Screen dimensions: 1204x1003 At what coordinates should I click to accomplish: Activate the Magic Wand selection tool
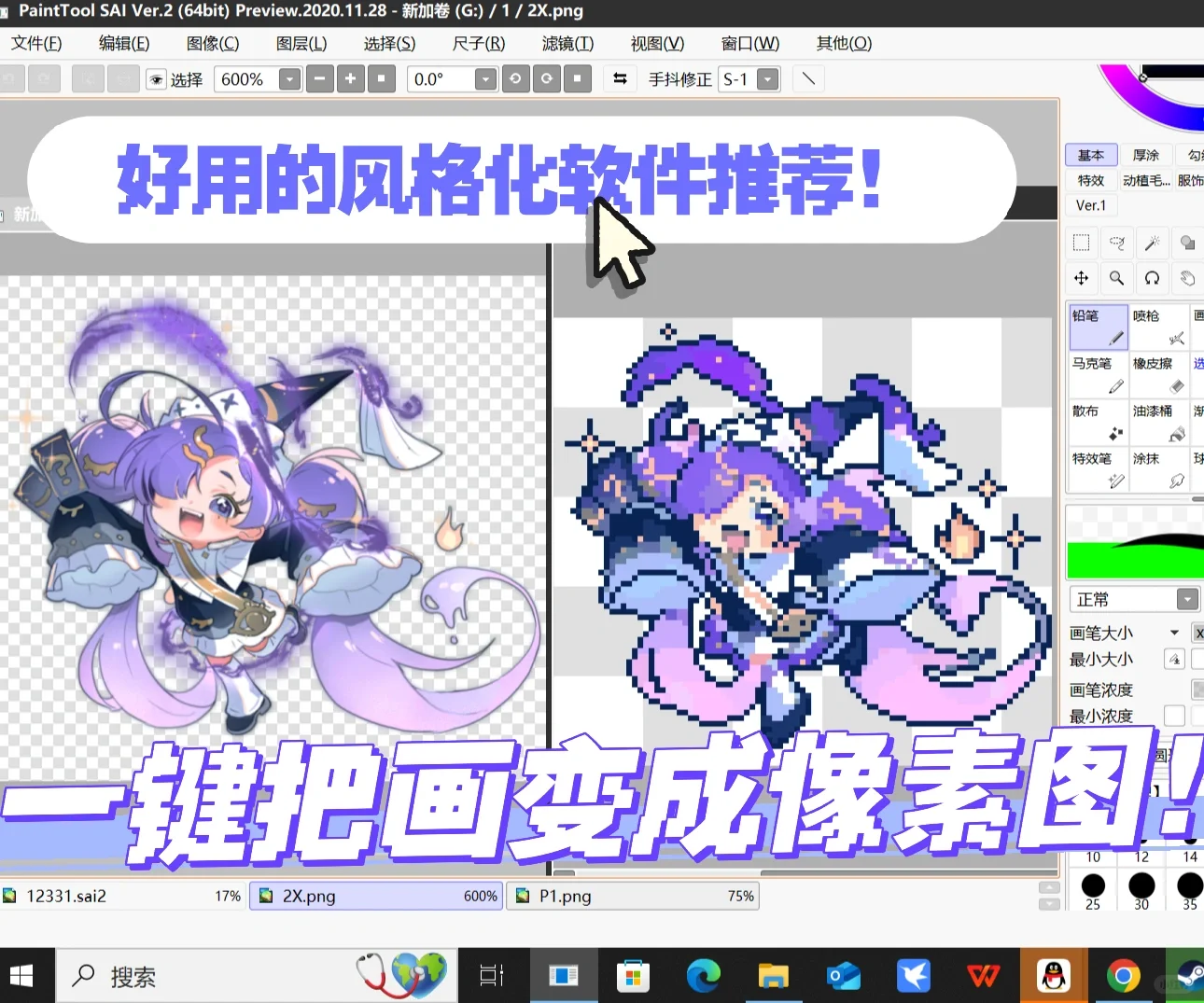1152,242
